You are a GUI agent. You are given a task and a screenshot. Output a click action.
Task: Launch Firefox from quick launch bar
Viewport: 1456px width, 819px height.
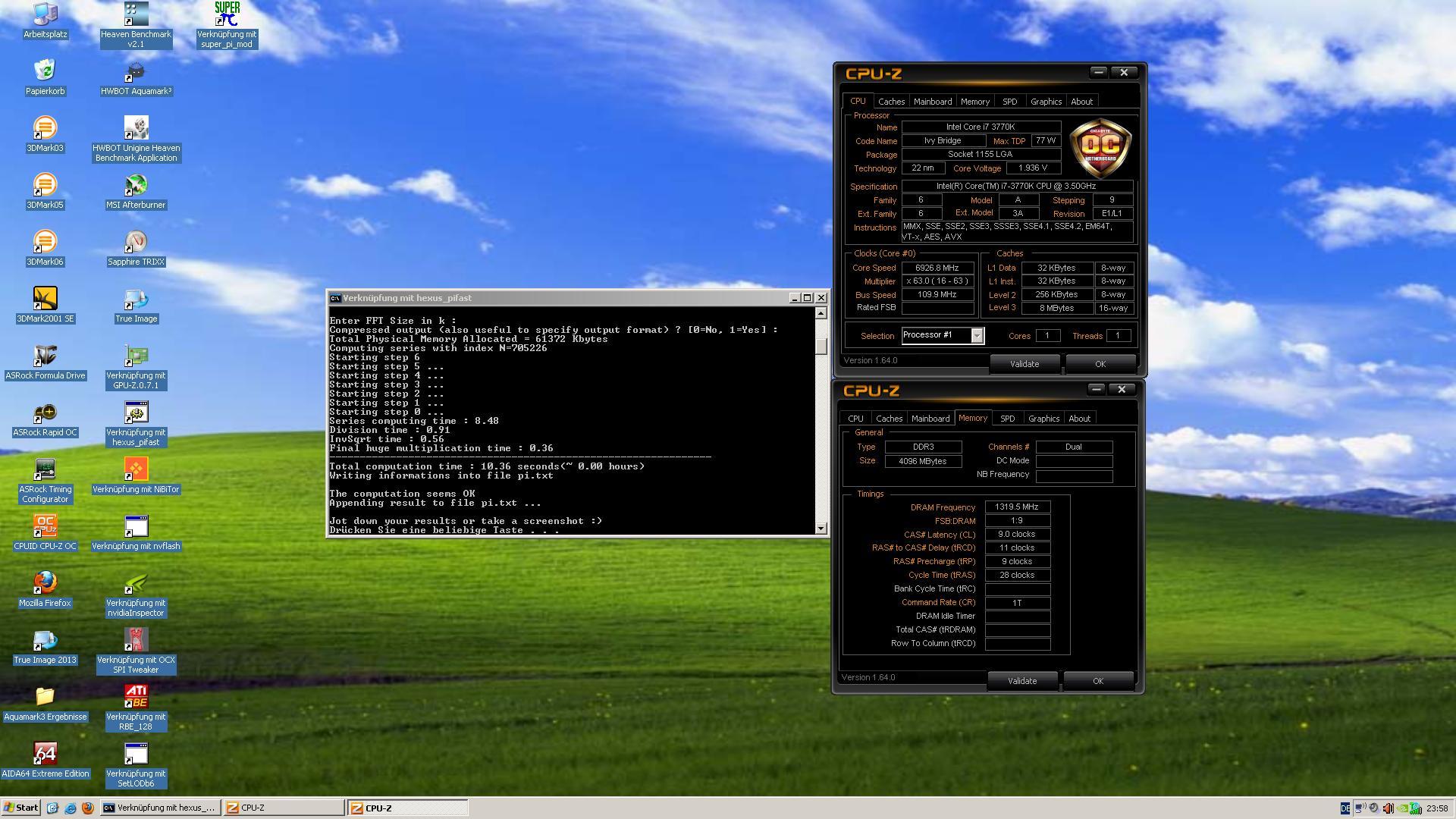click(87, 808)
